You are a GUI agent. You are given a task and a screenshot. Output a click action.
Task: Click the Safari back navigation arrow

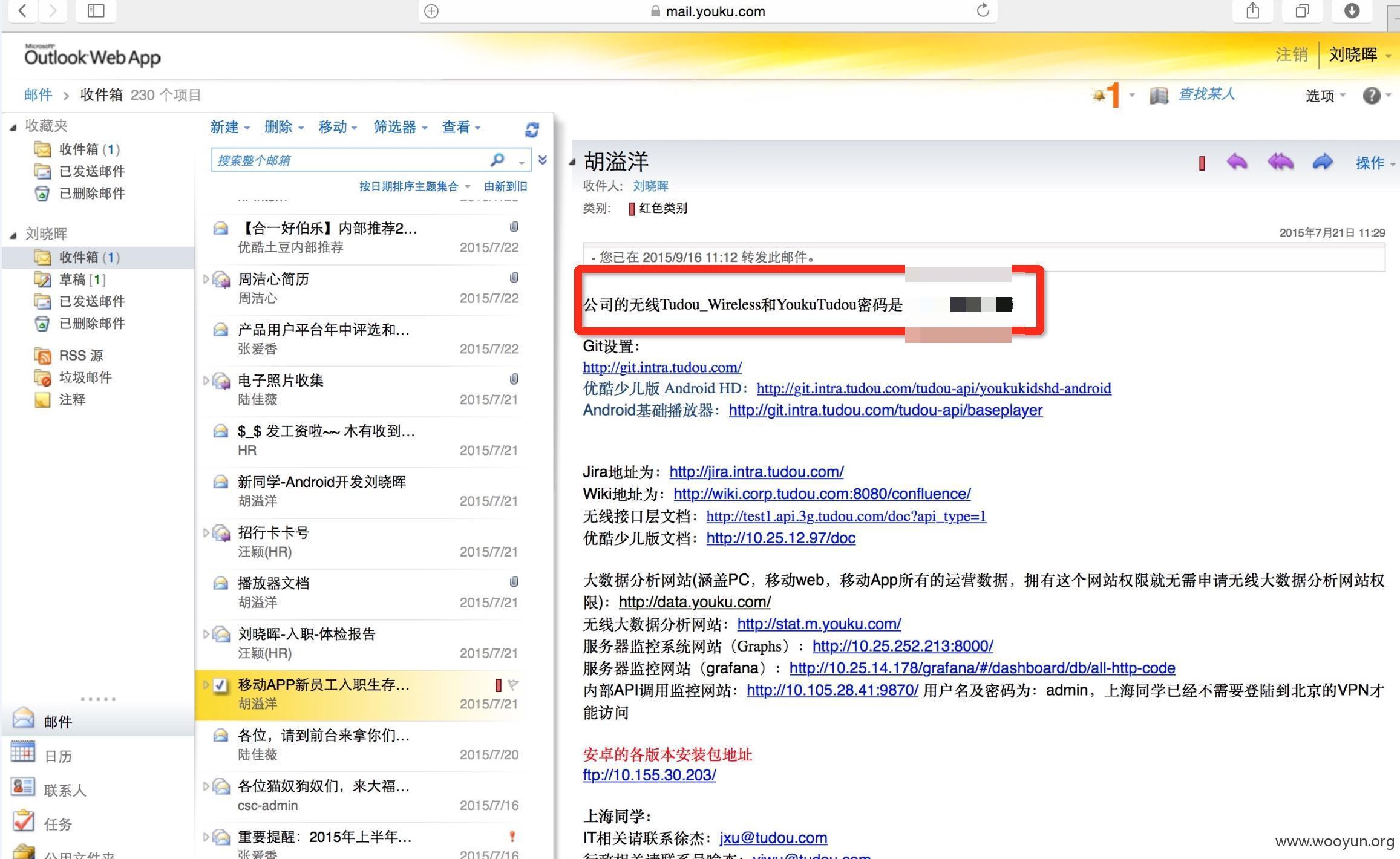(x=22, y=10)
